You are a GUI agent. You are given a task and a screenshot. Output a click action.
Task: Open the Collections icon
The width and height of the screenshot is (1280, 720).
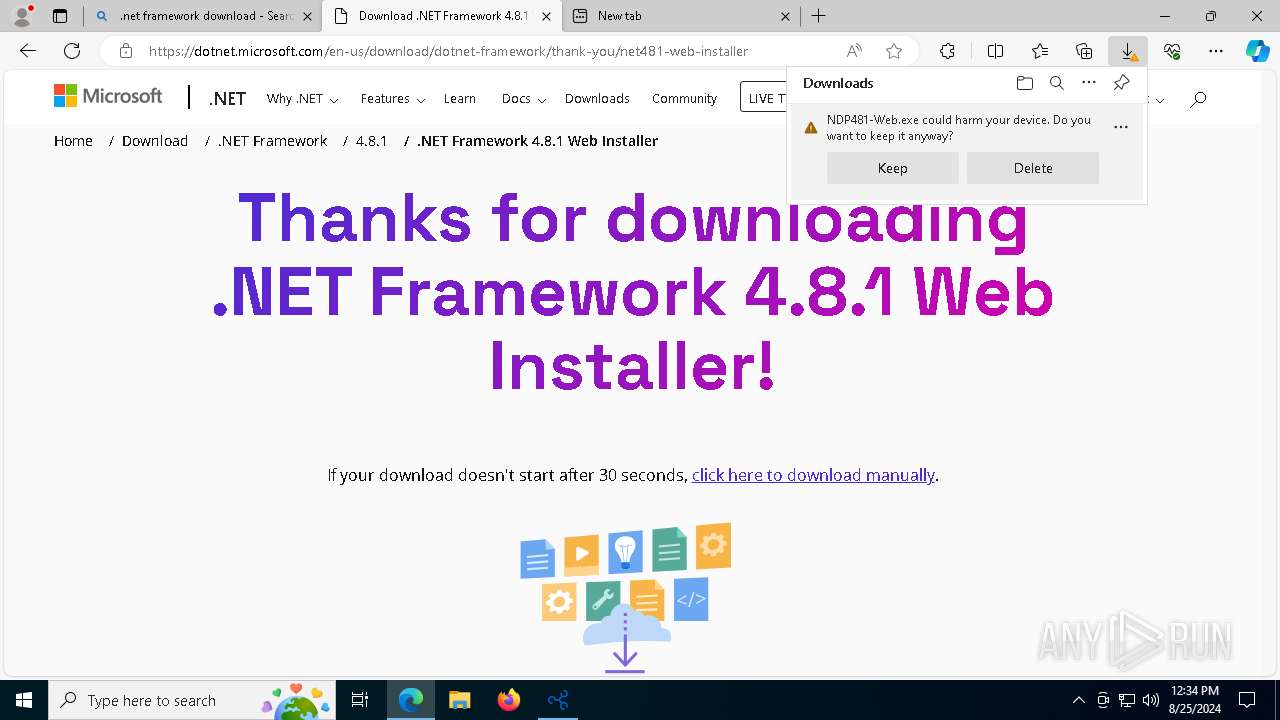(x=1084, y=51)
